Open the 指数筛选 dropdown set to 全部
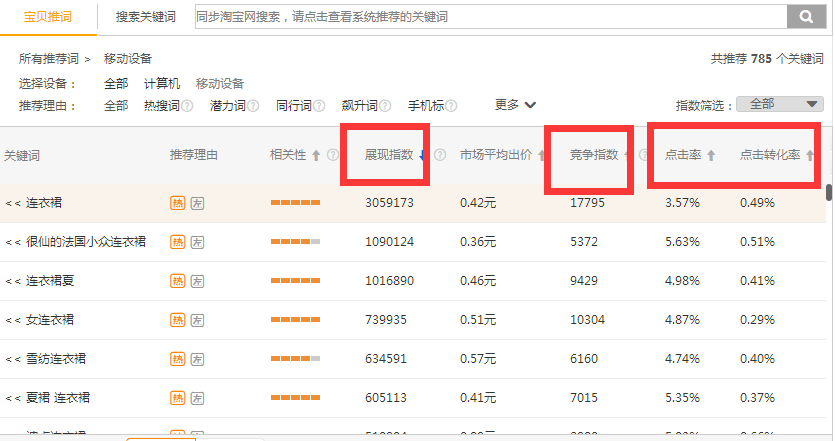The height and width of the screenshot is (441, 835). [x=780, y=104]
